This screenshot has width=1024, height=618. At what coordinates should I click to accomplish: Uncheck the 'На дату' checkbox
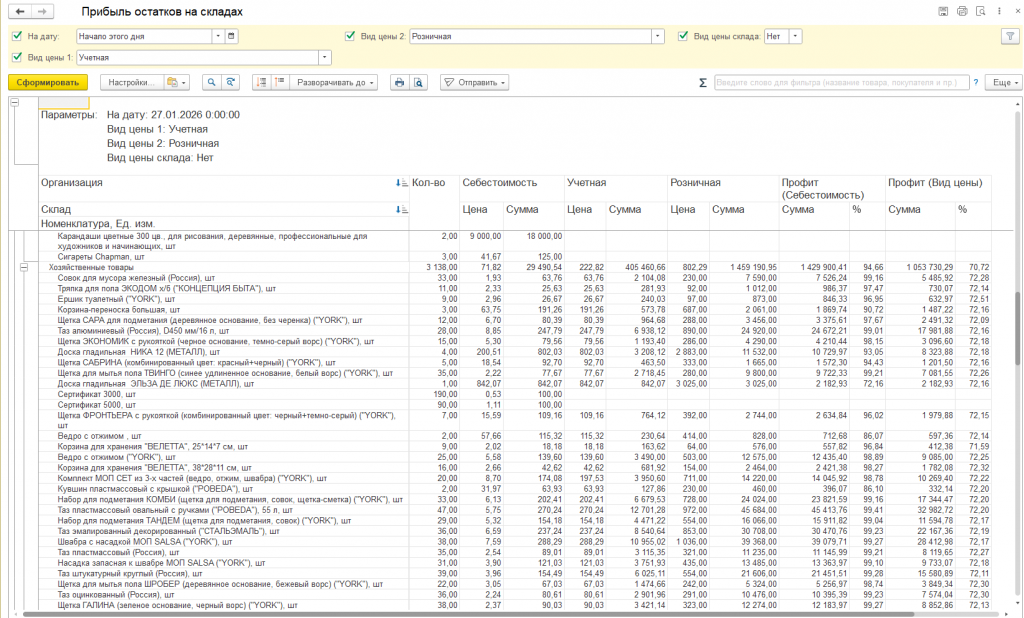pyautogui.click(x=16, y=36)
